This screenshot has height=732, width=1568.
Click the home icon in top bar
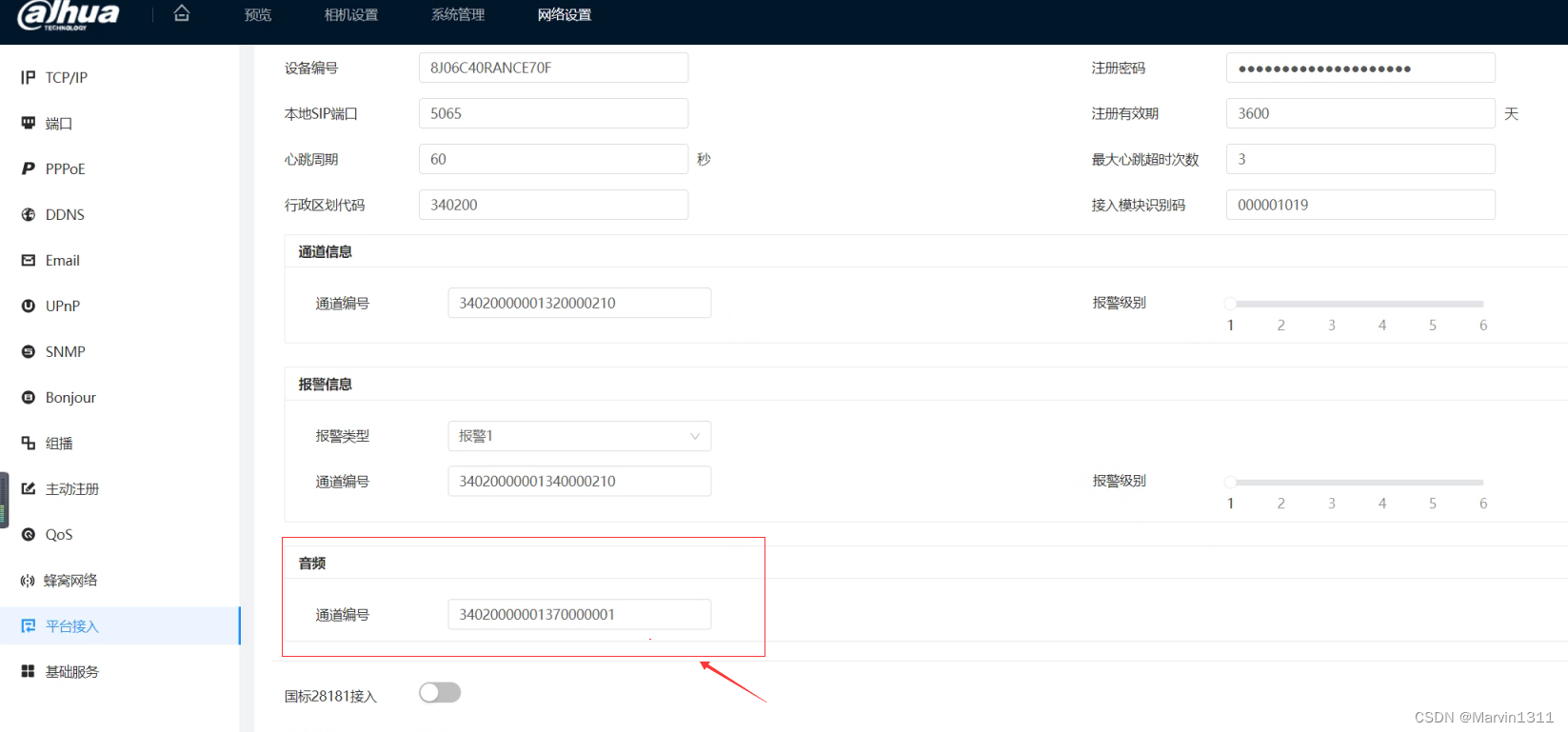182,13
